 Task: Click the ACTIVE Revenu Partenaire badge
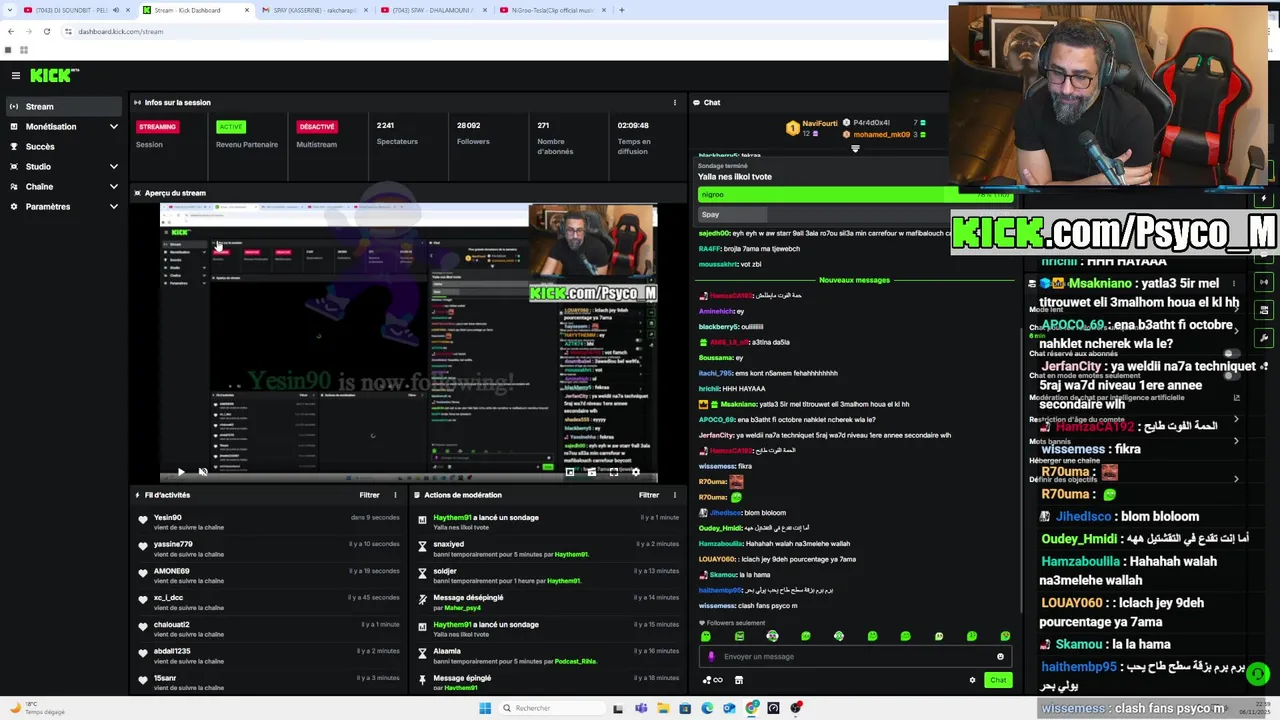(x=231, y=127)
